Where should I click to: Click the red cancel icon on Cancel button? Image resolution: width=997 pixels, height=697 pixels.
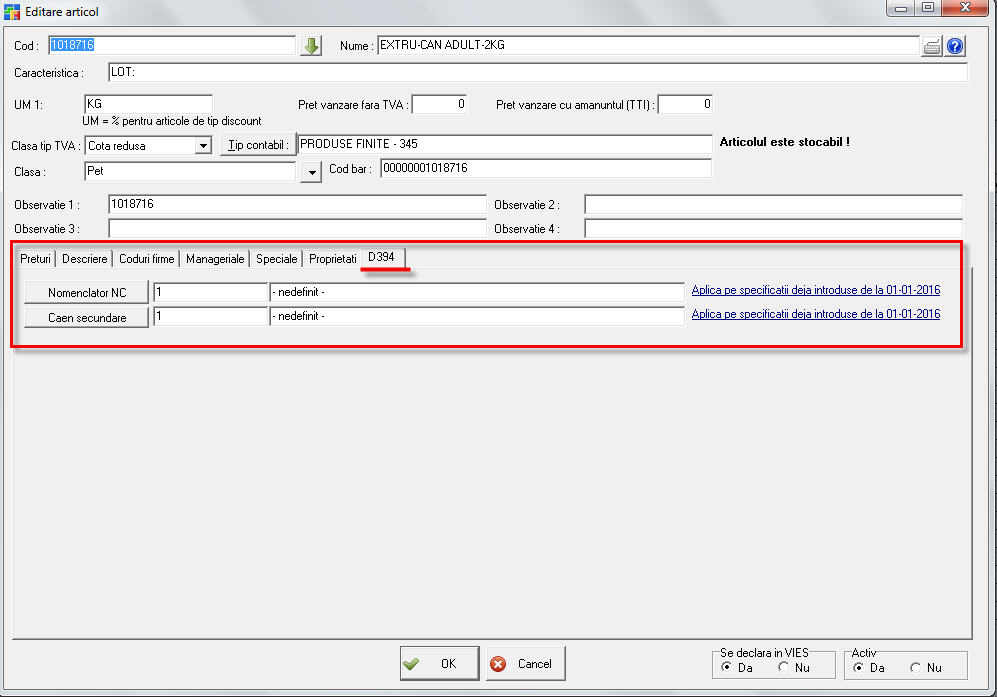click(x=500, y=663)
